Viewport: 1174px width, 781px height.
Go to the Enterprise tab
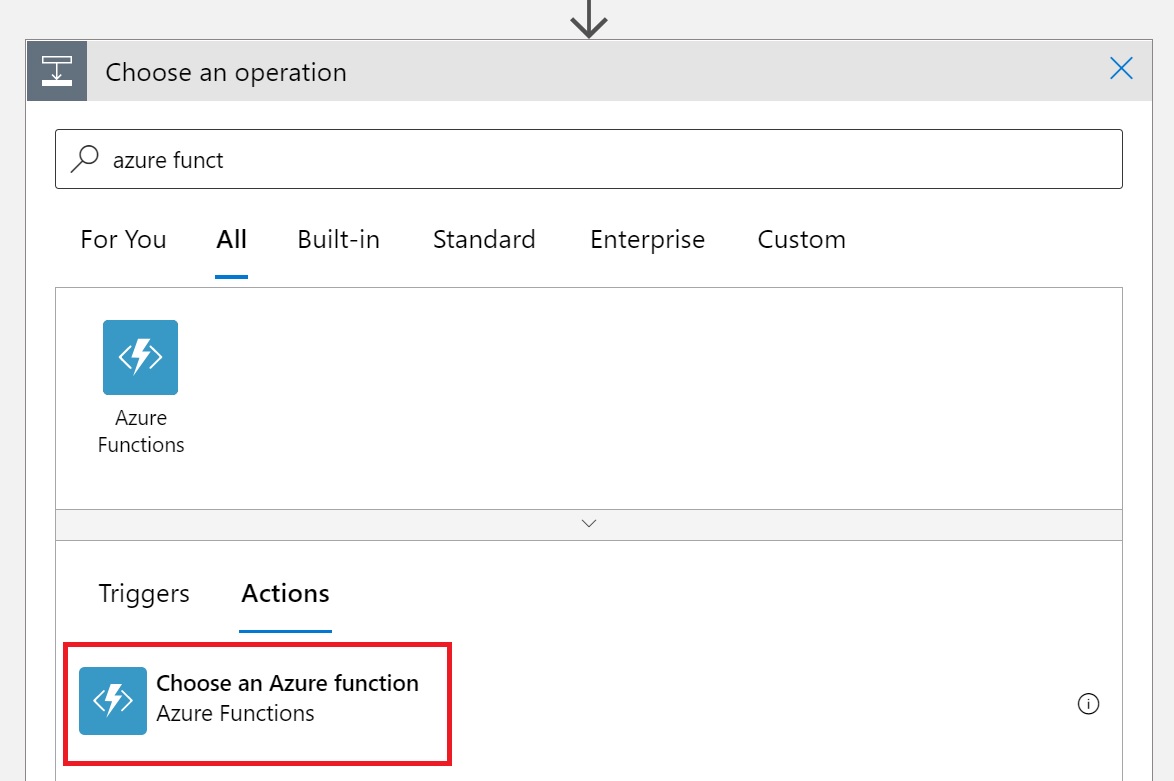coord(647,240)
